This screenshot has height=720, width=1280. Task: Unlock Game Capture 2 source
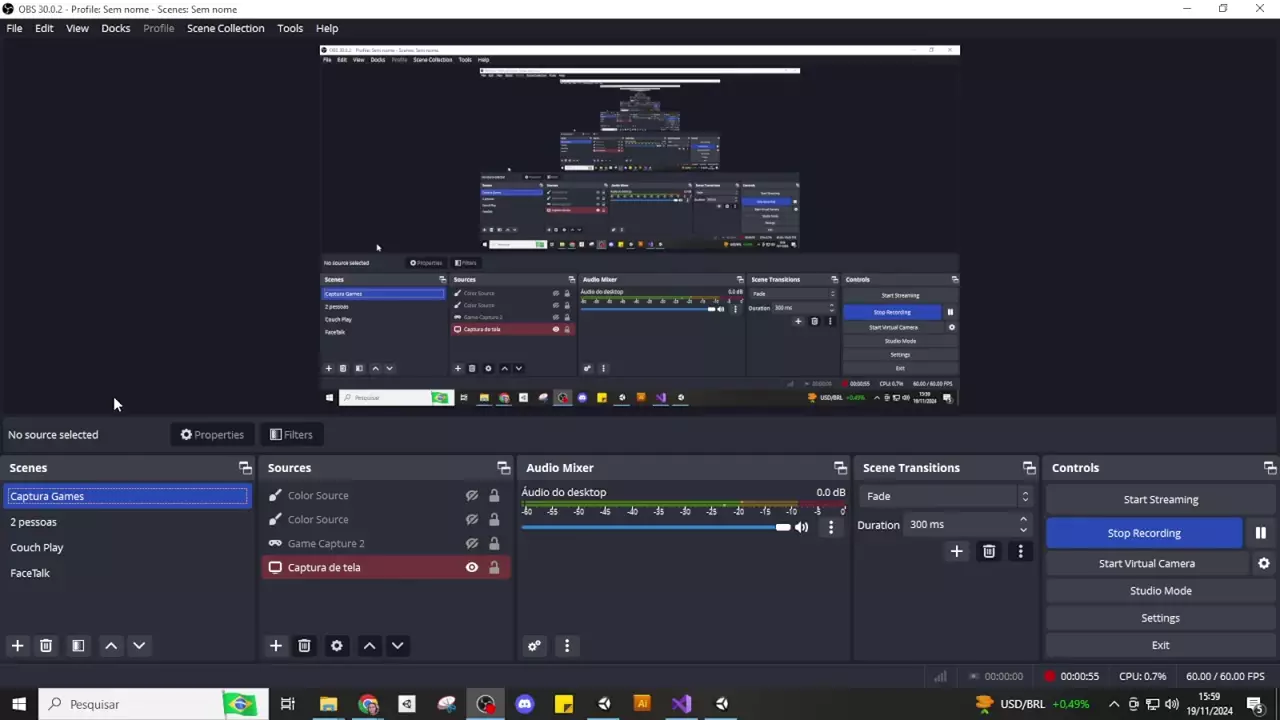coord(494,543)
